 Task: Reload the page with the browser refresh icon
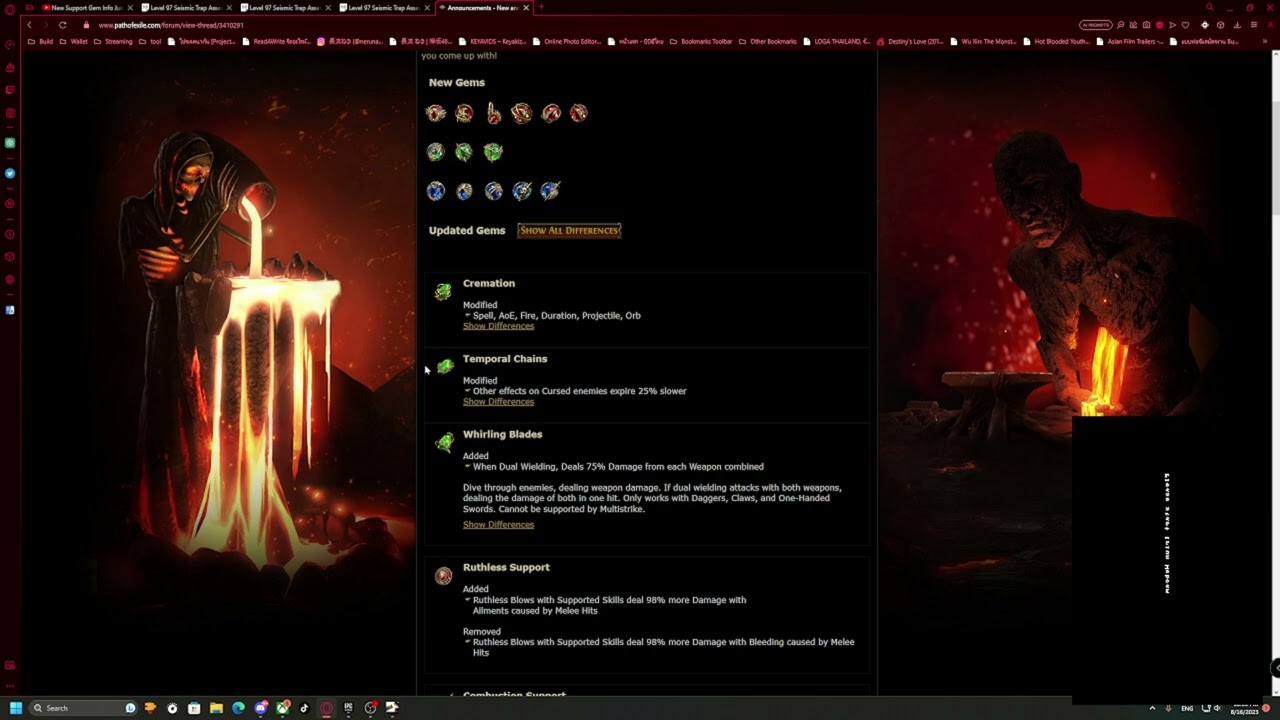point(62,25)
